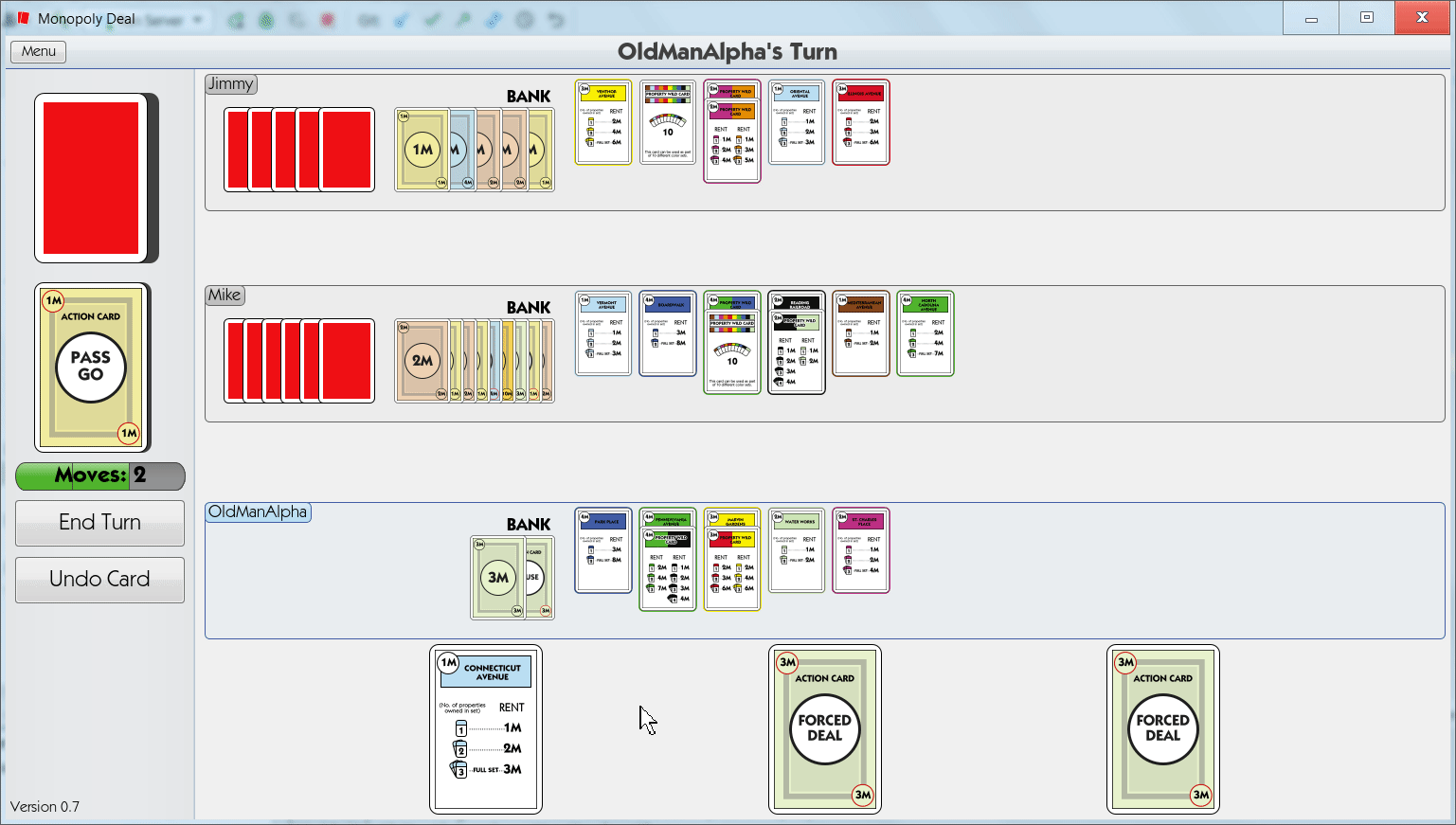
Task: Select OldManAlpha's Marvin Gardens card header
Action: (x=732, y=518)
